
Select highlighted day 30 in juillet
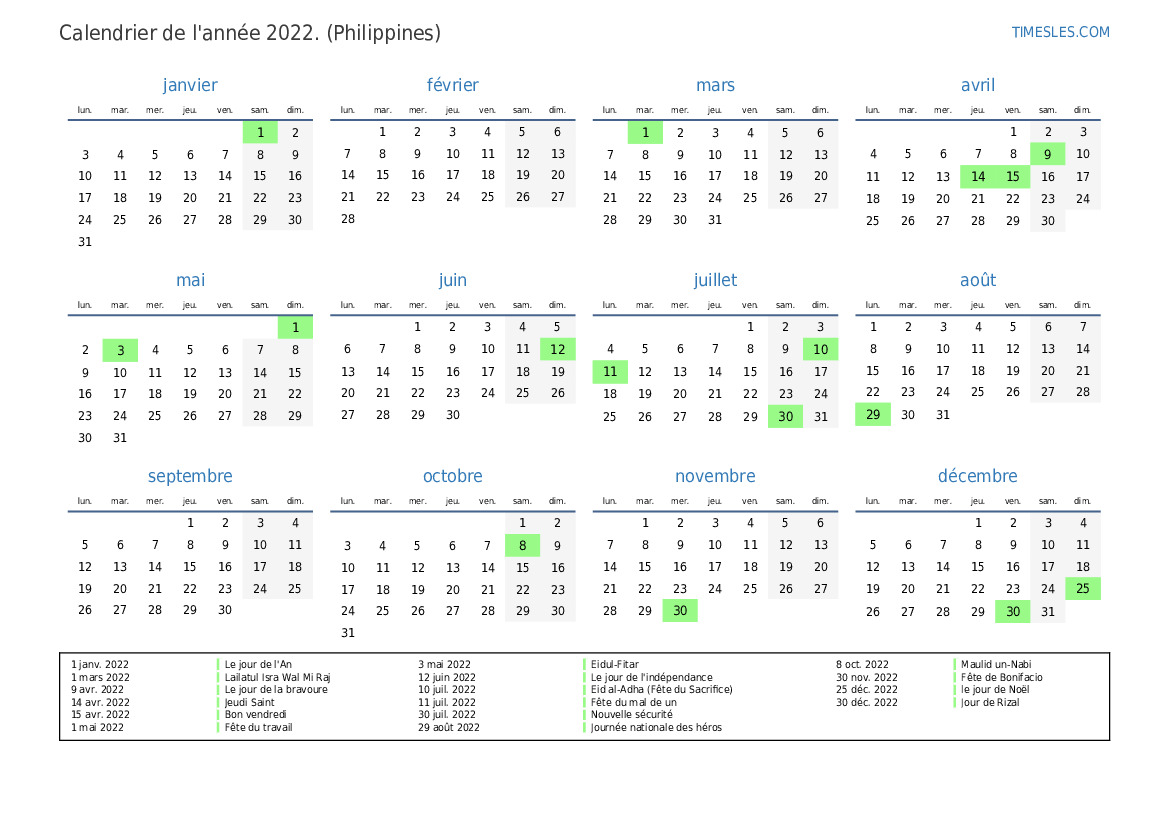[x=785, y=417]
